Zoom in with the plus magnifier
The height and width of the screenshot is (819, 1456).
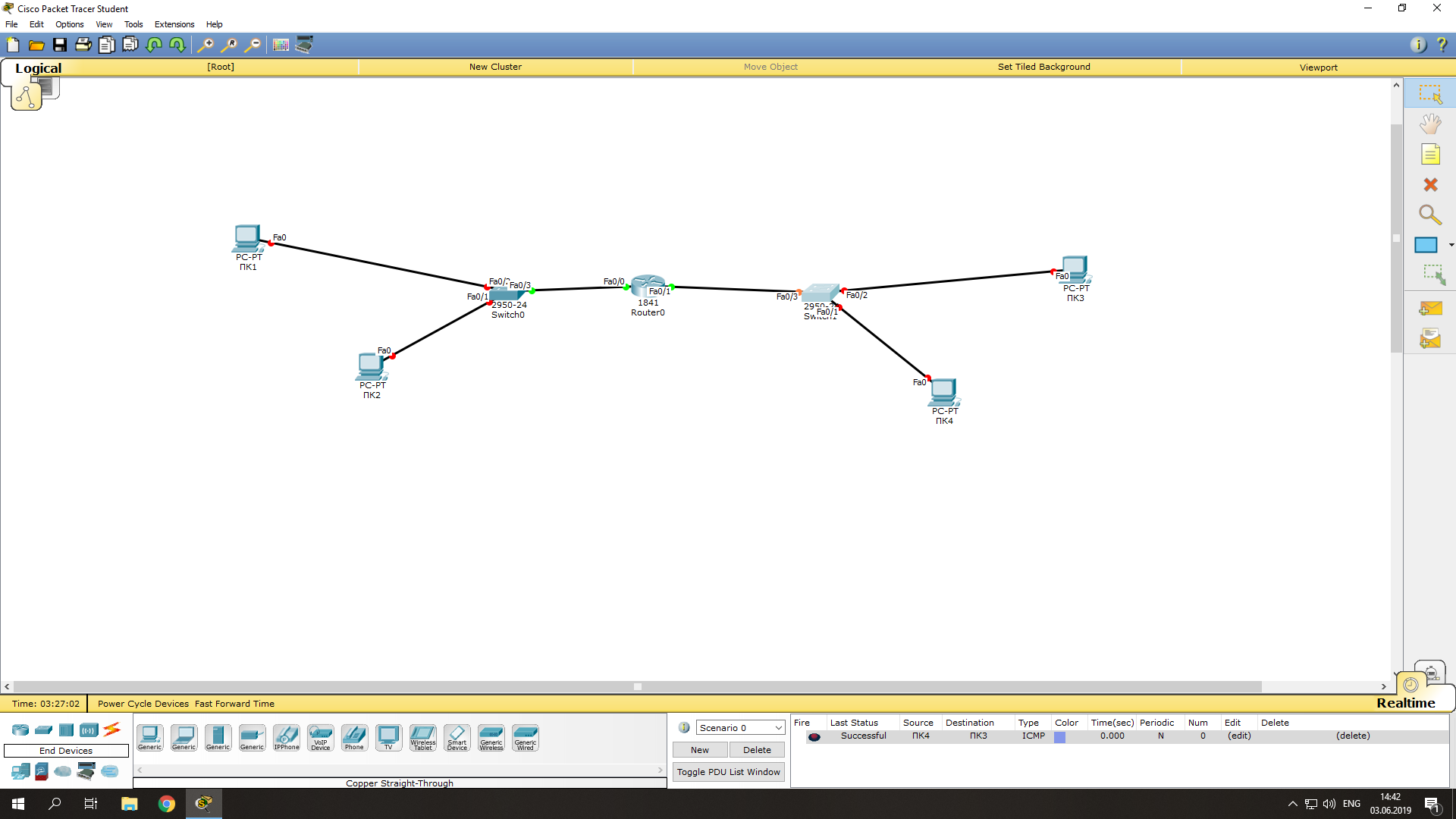(x=205, y=45)
